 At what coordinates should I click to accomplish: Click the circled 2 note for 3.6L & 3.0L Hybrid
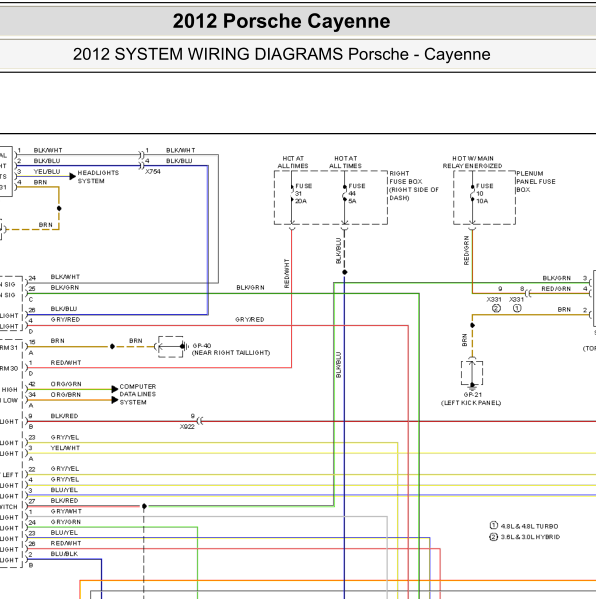[494, 536]
